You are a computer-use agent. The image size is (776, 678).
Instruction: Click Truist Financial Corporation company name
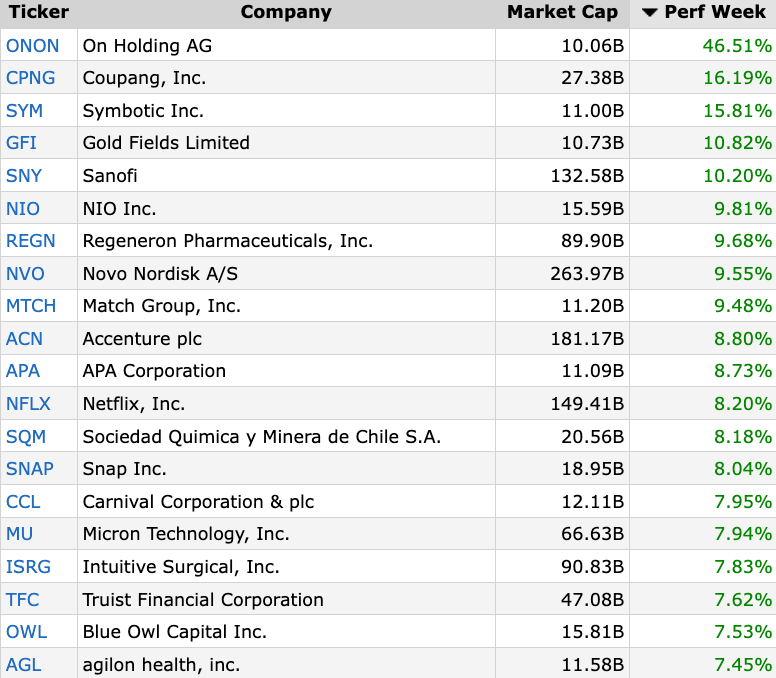coord(203,599)
